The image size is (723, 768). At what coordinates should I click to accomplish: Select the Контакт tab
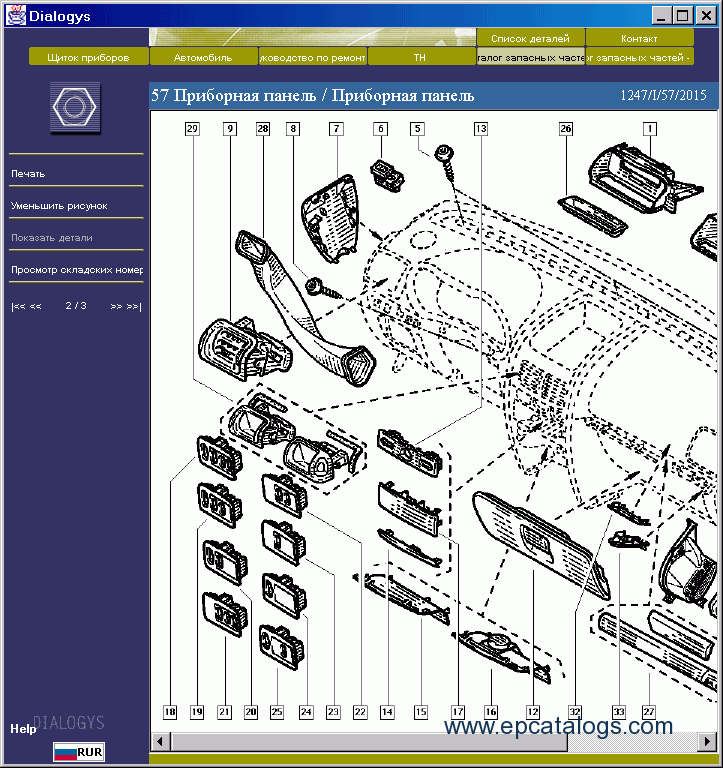[x=639, y=38]
